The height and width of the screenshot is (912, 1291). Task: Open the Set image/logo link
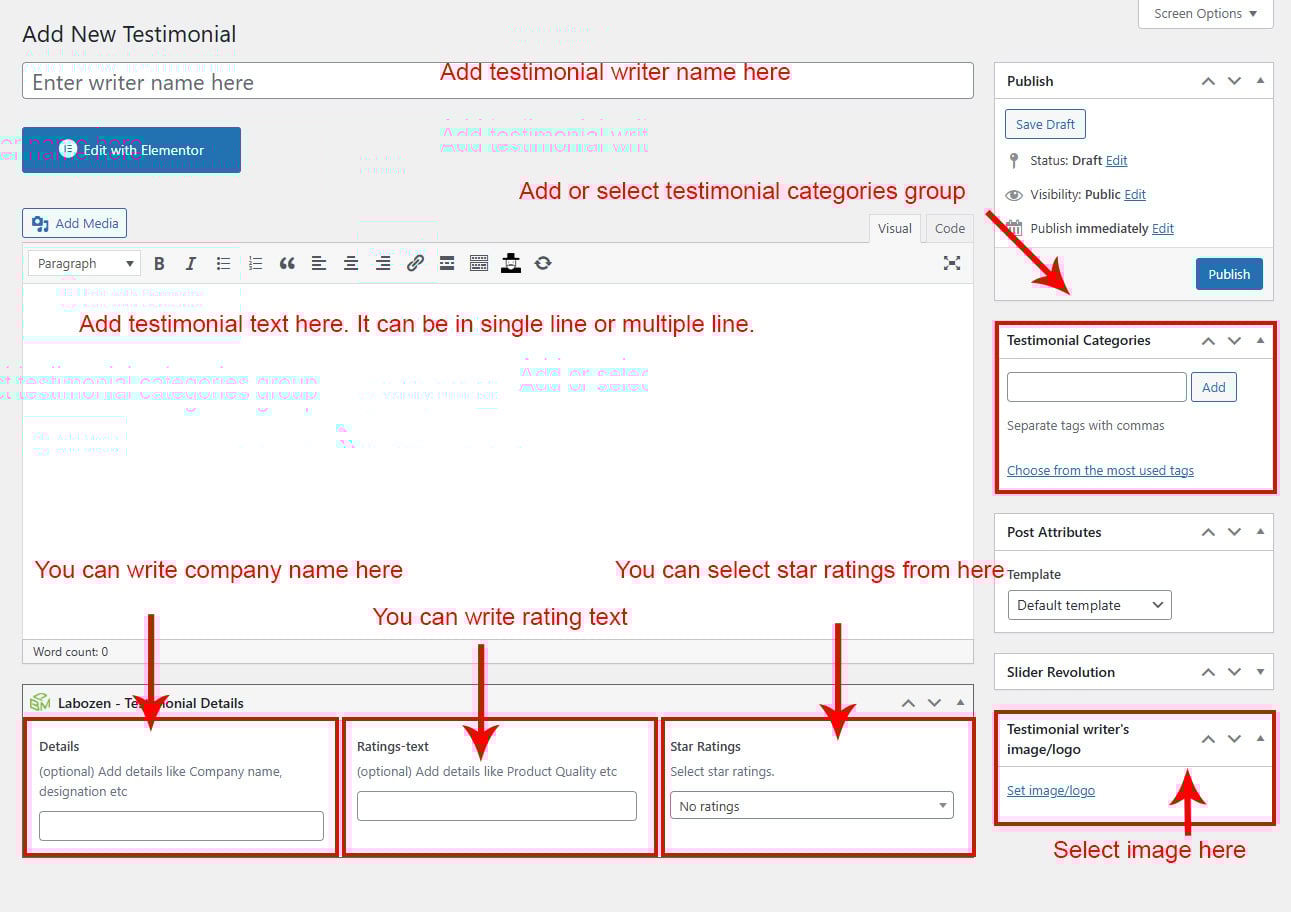click(1050, 790)
